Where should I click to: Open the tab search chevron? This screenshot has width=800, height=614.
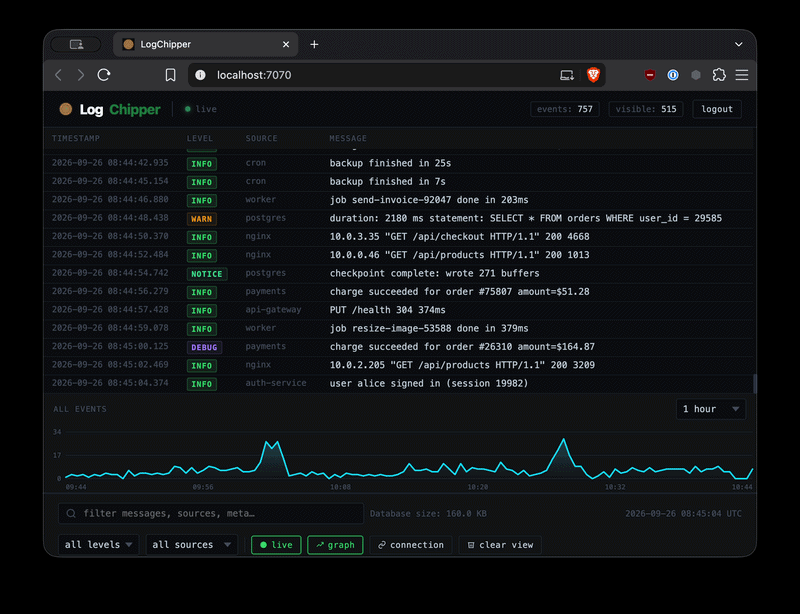click(738, 44)
